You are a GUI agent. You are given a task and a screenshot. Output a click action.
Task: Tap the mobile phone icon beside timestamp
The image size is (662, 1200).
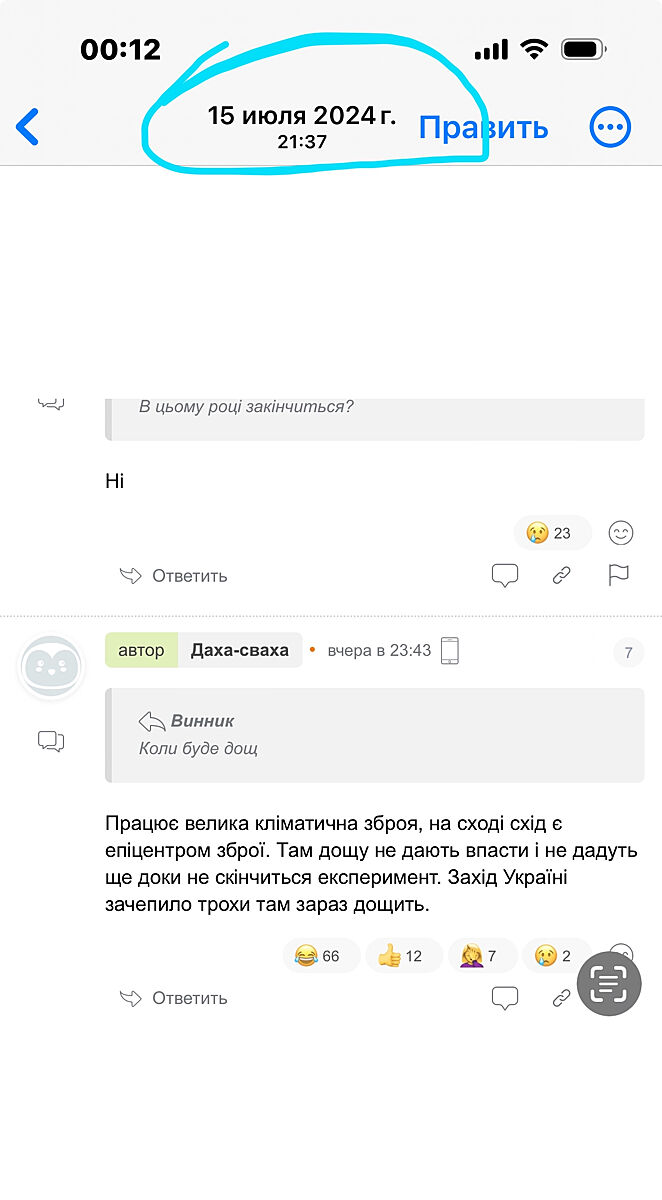pyautogui.click(x=450, y=650)
